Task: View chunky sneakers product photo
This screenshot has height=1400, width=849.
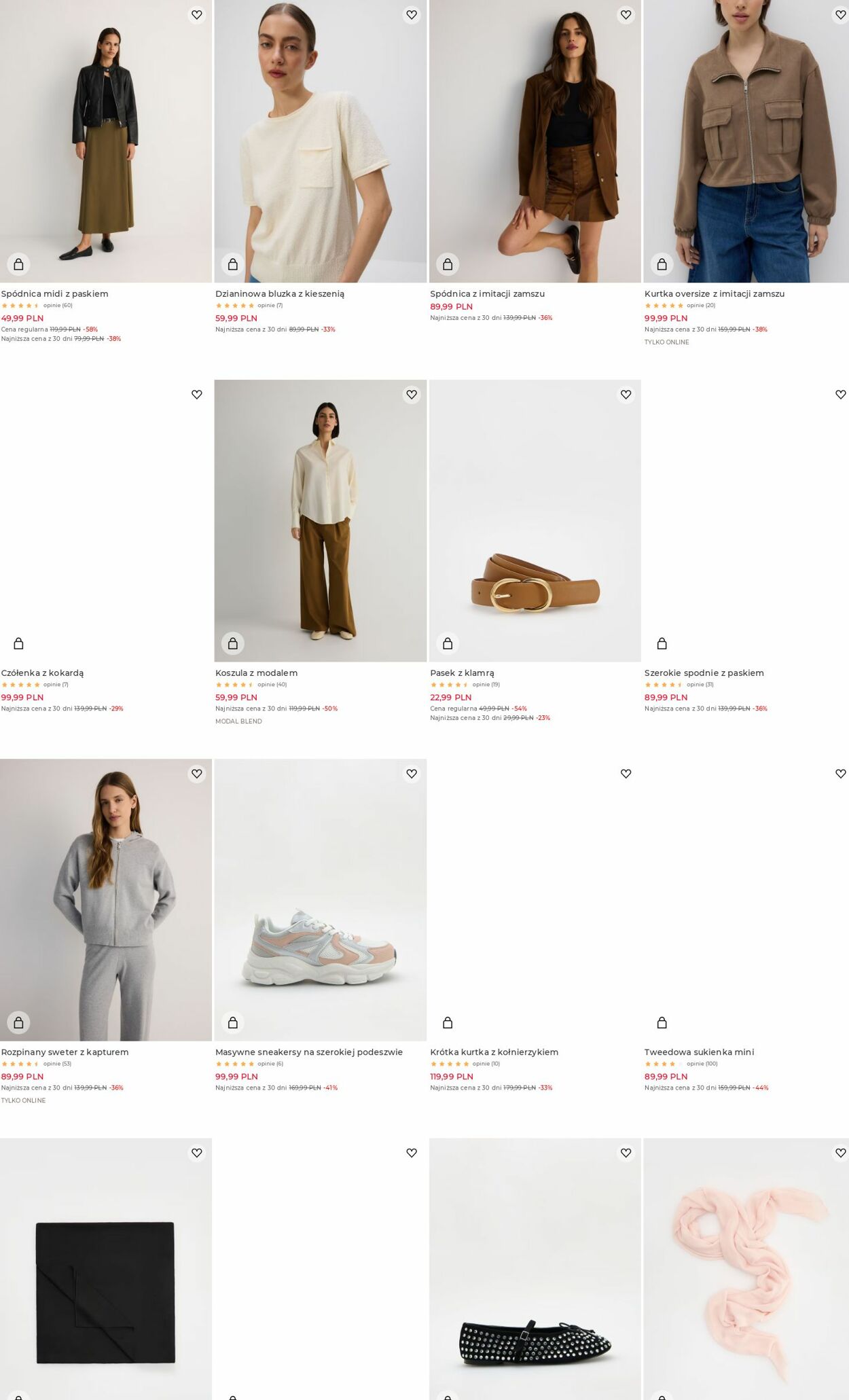Action: (x=321, y=900)
